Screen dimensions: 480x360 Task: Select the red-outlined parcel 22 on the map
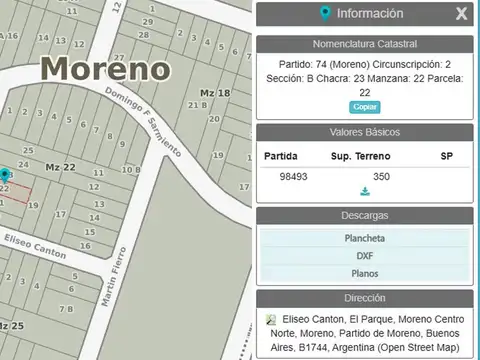pyautogui.click(x=15, y=193)
